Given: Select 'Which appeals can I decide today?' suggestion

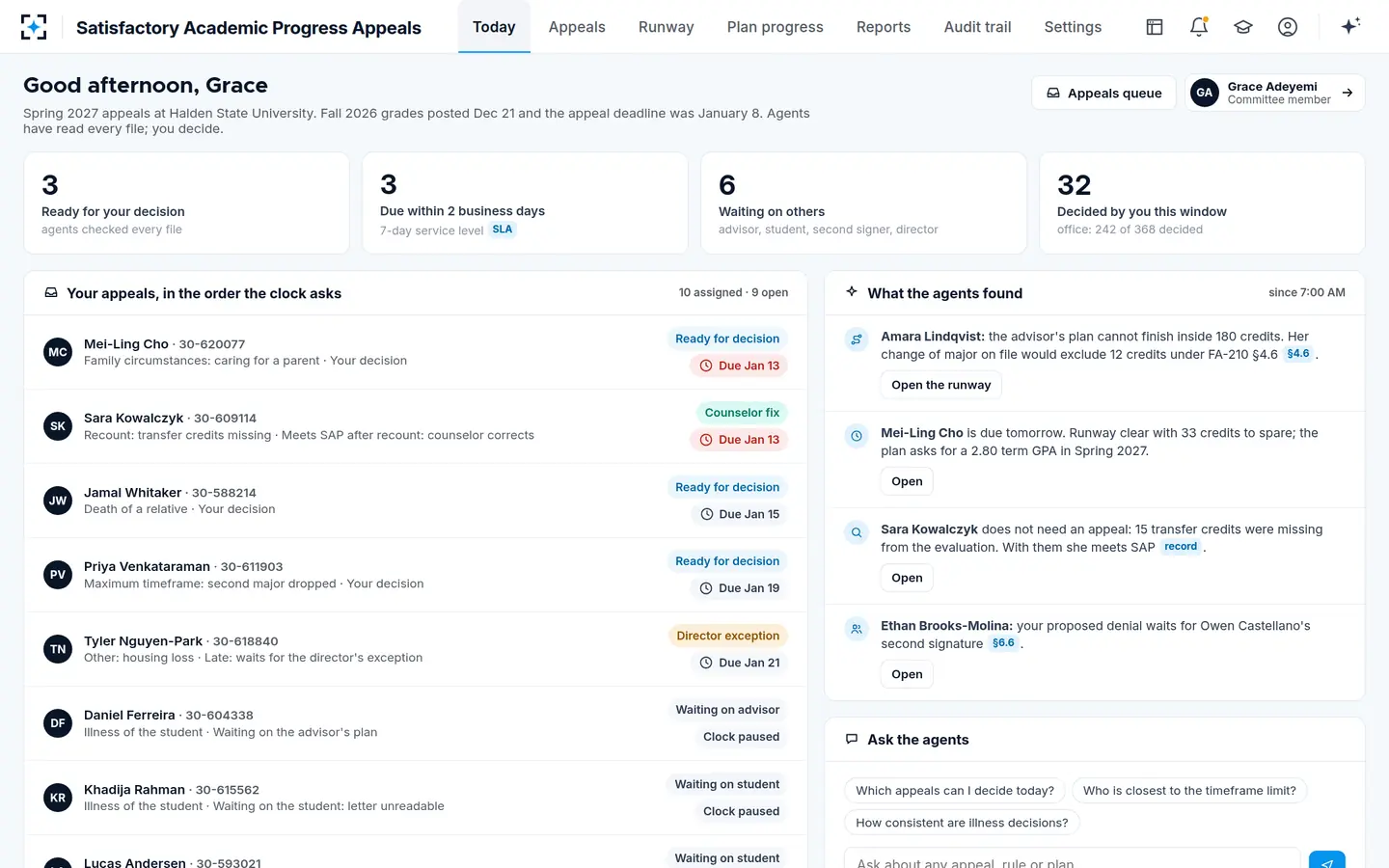Looking at the screenshot, I should (955, 791).
